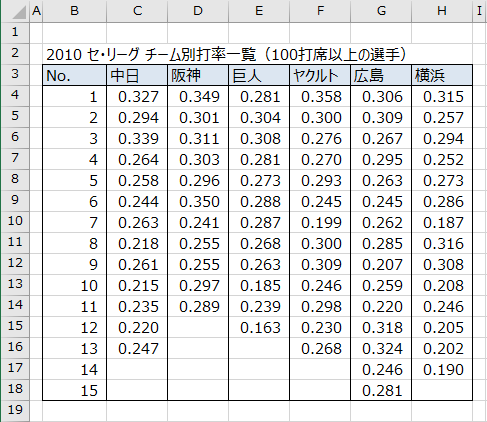Click the No. header cell

coord(75,75)
